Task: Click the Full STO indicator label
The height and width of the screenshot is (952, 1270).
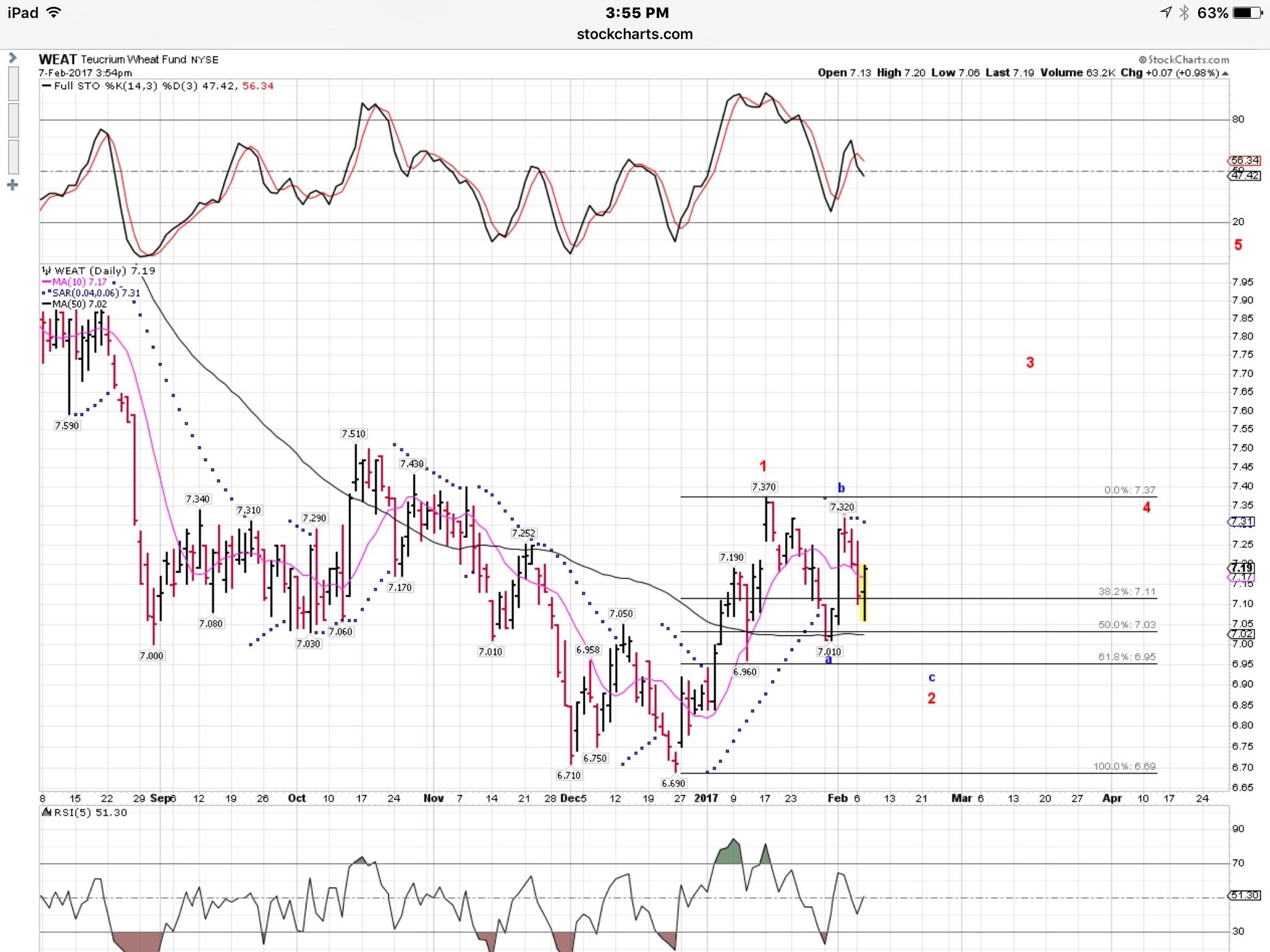Action: tap(76, 86)
